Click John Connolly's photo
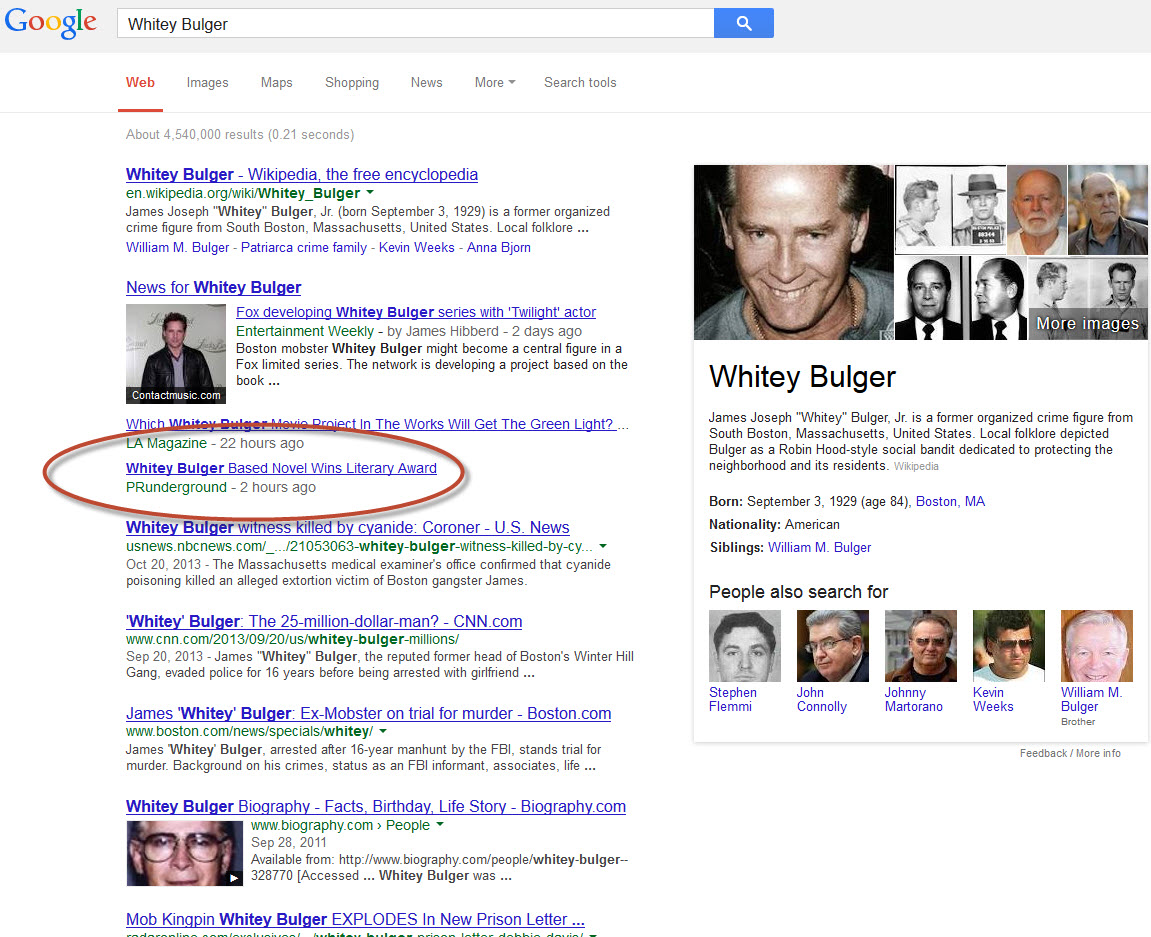Screen dimensions: 1151x937 (832, 646)
